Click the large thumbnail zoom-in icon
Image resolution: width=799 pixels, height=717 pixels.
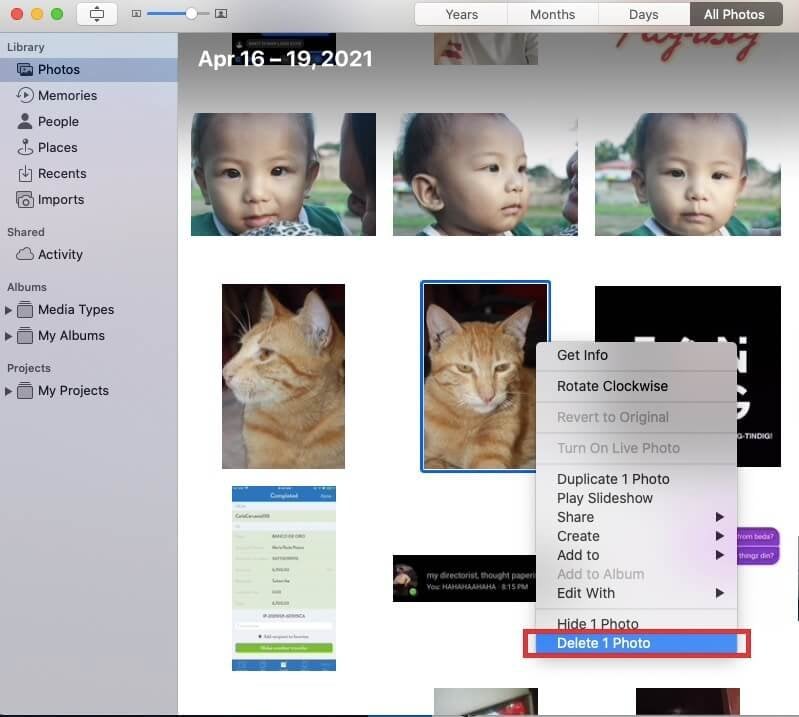[x=221, y=14]
